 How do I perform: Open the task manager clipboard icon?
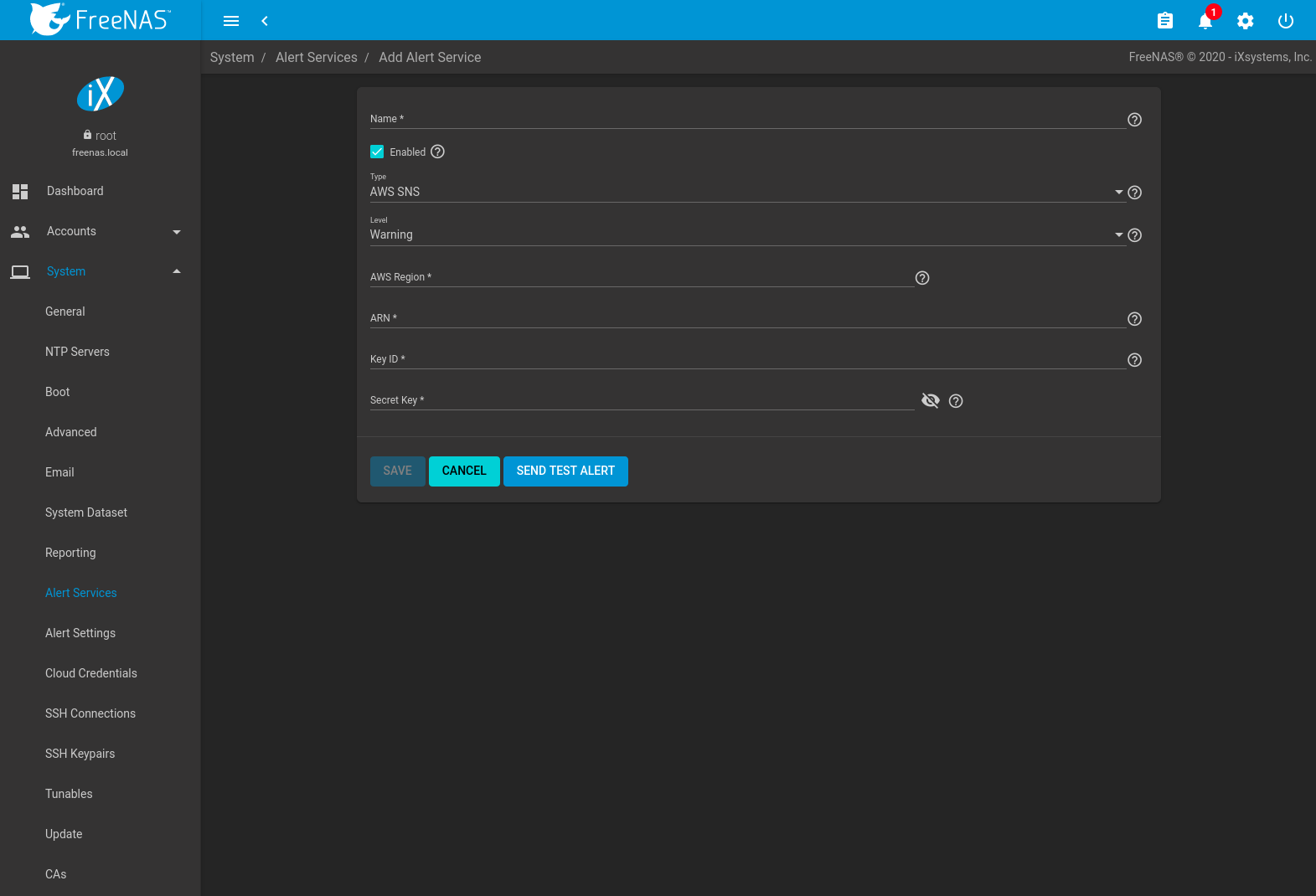click(1164, 21)
